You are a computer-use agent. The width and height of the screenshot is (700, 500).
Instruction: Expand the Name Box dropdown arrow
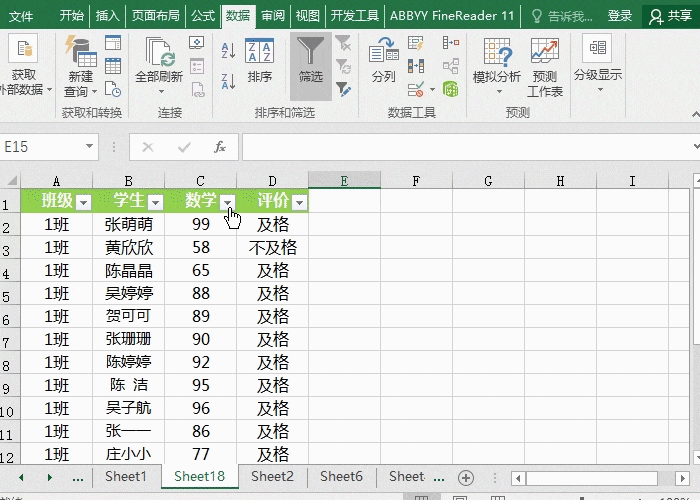(90, 147)
